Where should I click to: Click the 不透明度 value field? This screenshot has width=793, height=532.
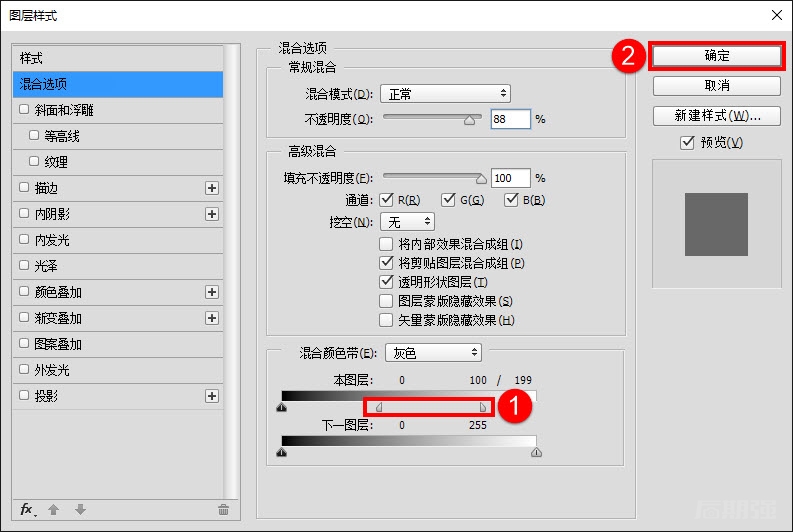pyautogui.click(x=510, y=119)
